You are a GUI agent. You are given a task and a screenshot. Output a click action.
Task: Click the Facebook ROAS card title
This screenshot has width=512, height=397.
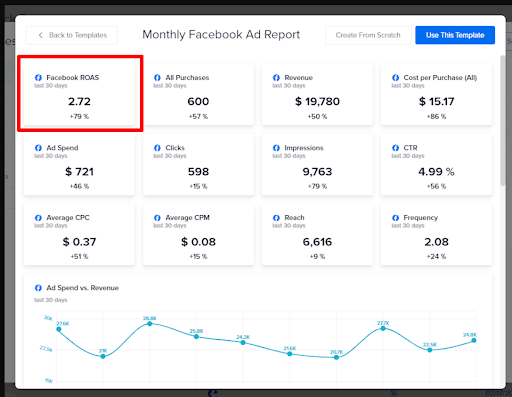pos(73,78)
